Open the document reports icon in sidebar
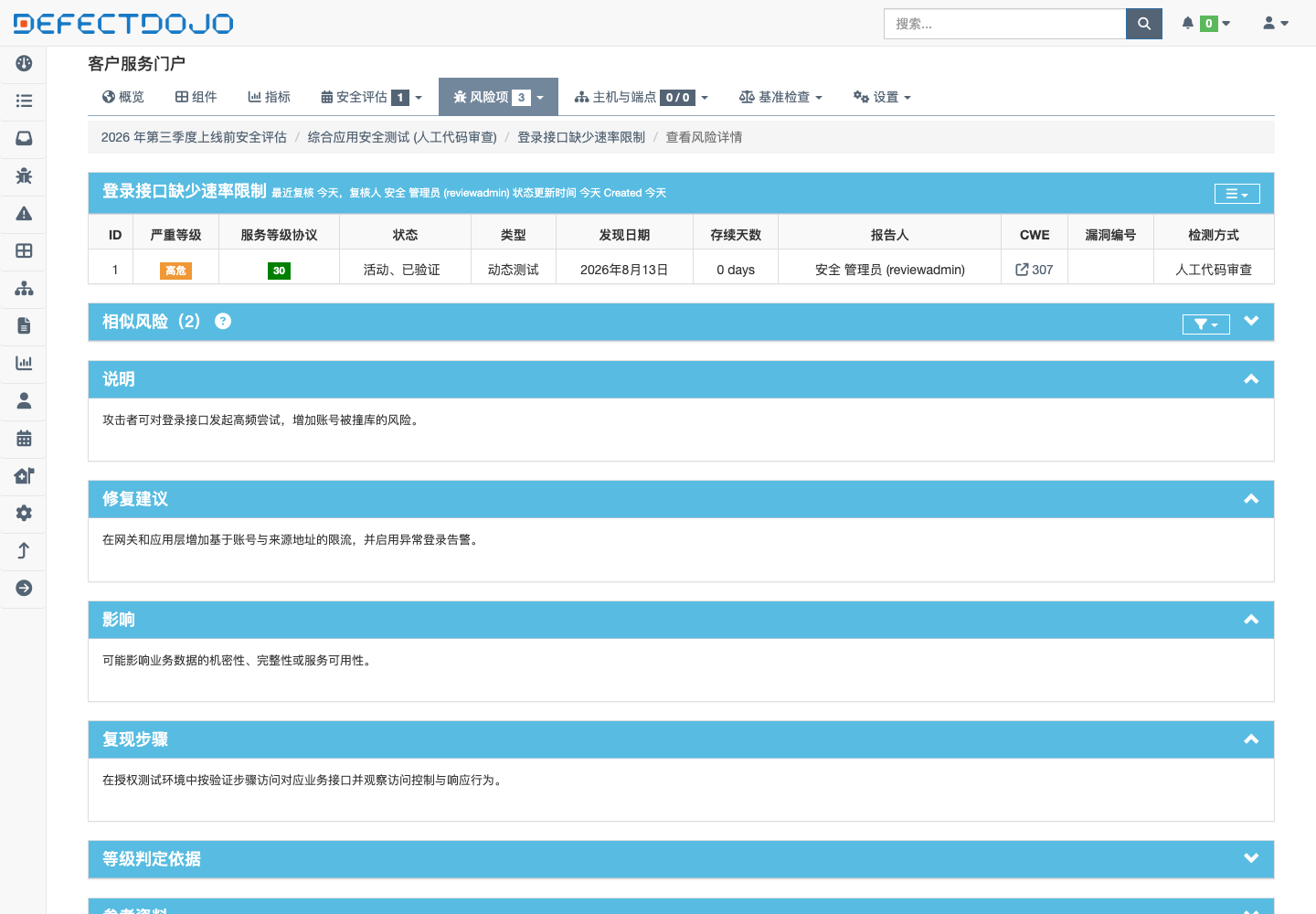1316x914 pixels. 24,325
